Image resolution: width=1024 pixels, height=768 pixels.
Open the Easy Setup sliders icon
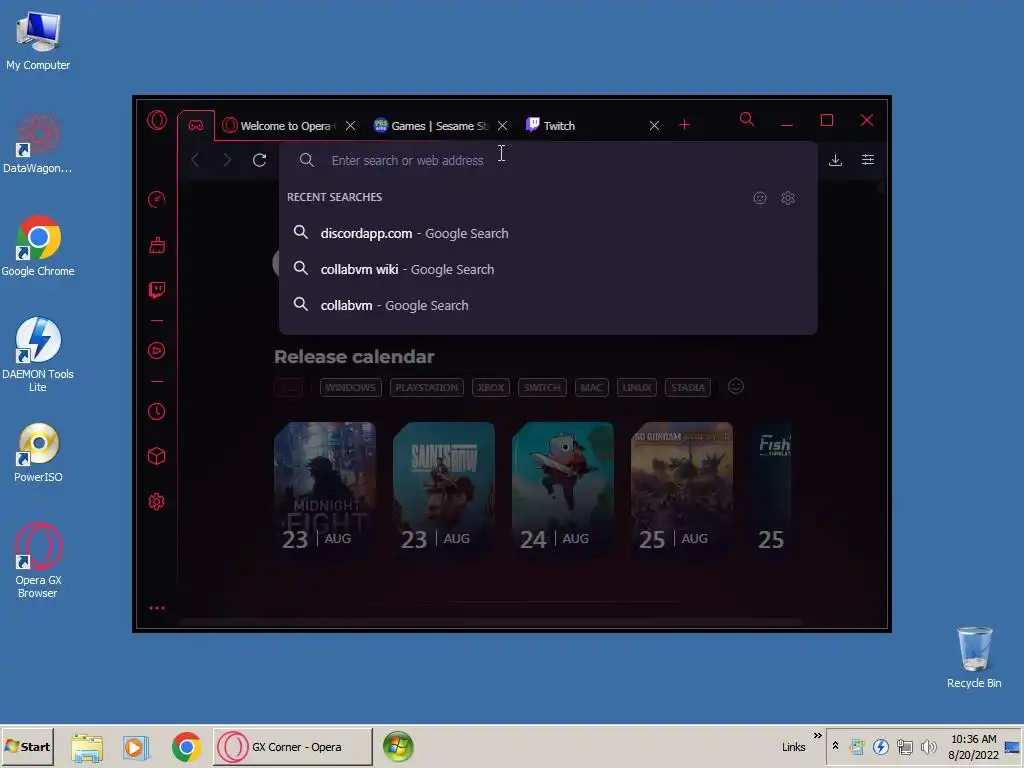868,160
